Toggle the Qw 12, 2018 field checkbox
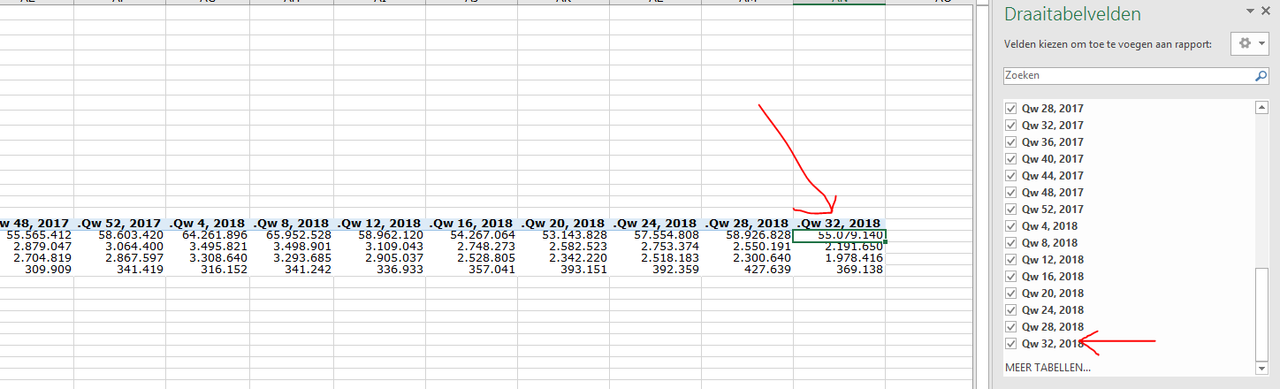 tap(1012, 259)
